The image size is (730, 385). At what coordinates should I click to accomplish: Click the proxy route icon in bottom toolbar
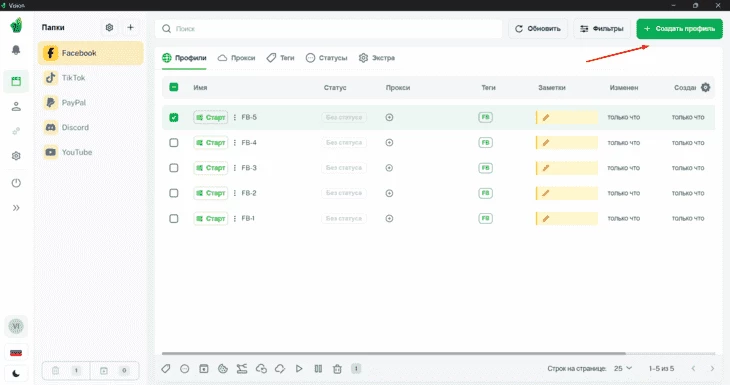point(242,369)
